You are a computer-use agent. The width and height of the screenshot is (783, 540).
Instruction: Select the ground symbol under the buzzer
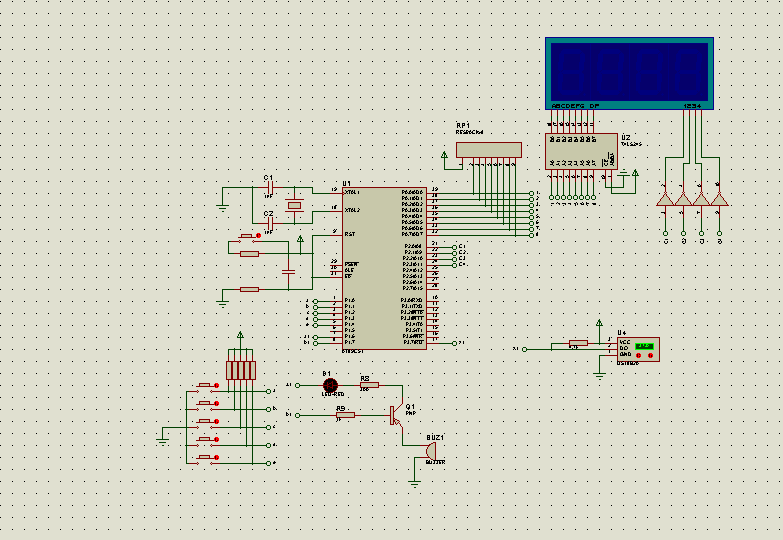[x=414, y=483]
